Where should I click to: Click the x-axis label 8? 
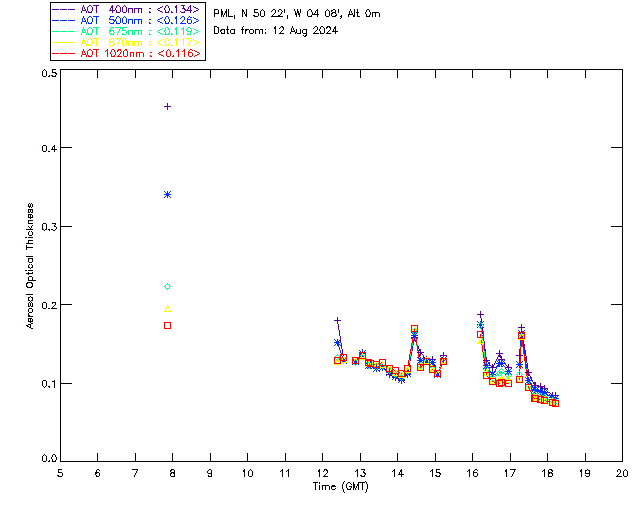pyautogui.click(x=173, y=473)
